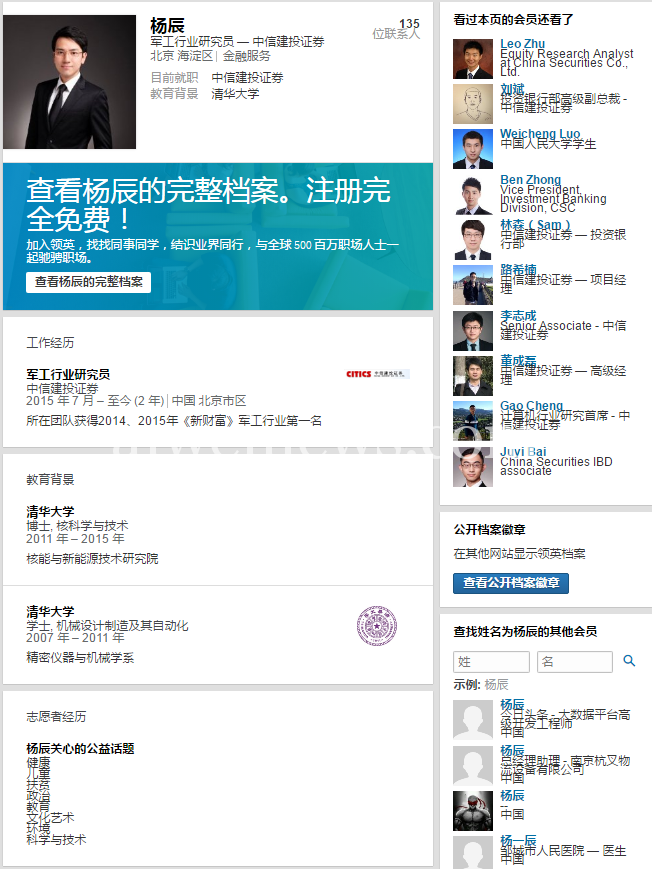652x869 pixels.
Task: Click 中信建投证券 next to 目前就职
Action: coord(247,78)
